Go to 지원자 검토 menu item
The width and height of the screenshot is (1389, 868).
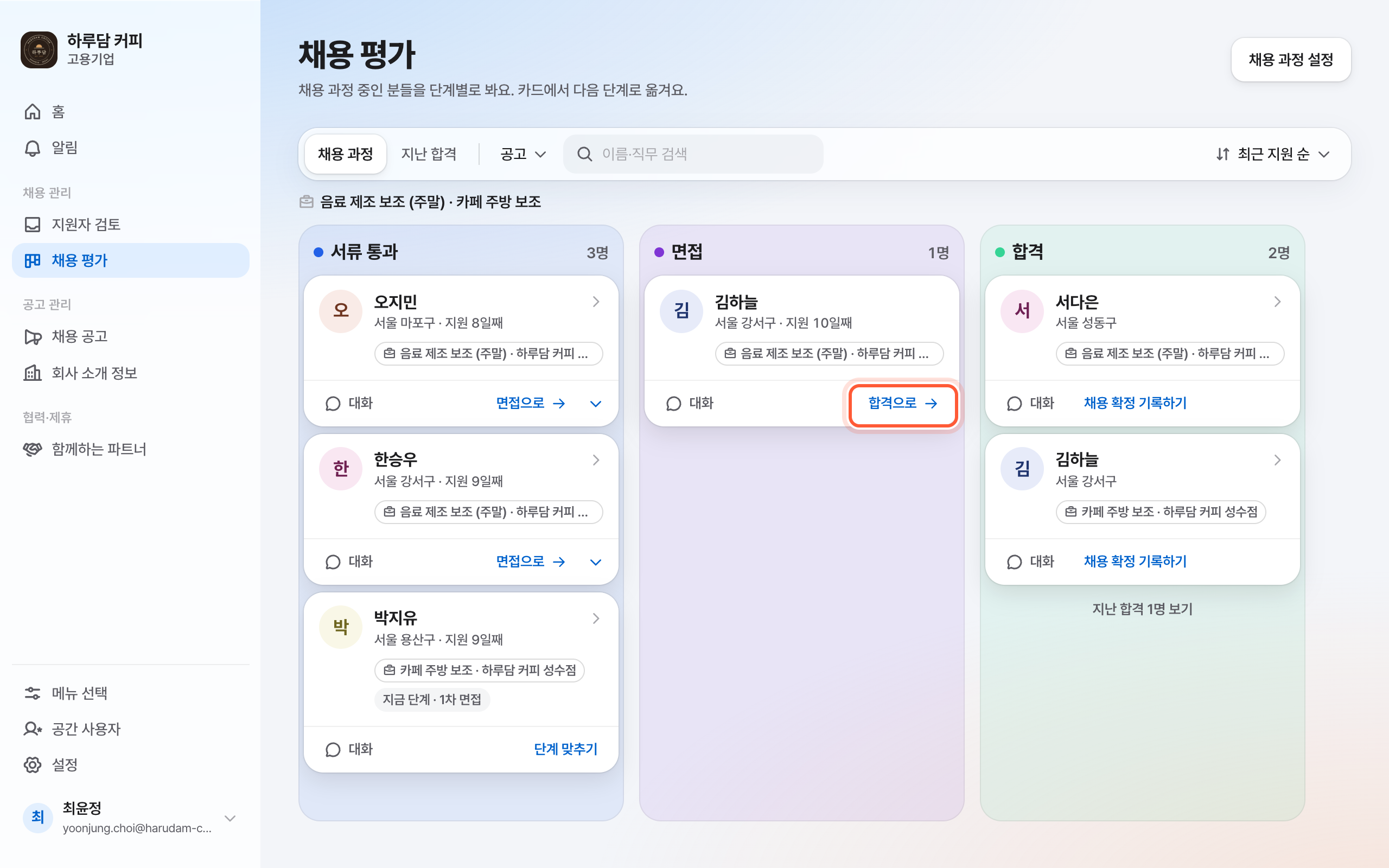pyautogui.click(x=130, y=225)
